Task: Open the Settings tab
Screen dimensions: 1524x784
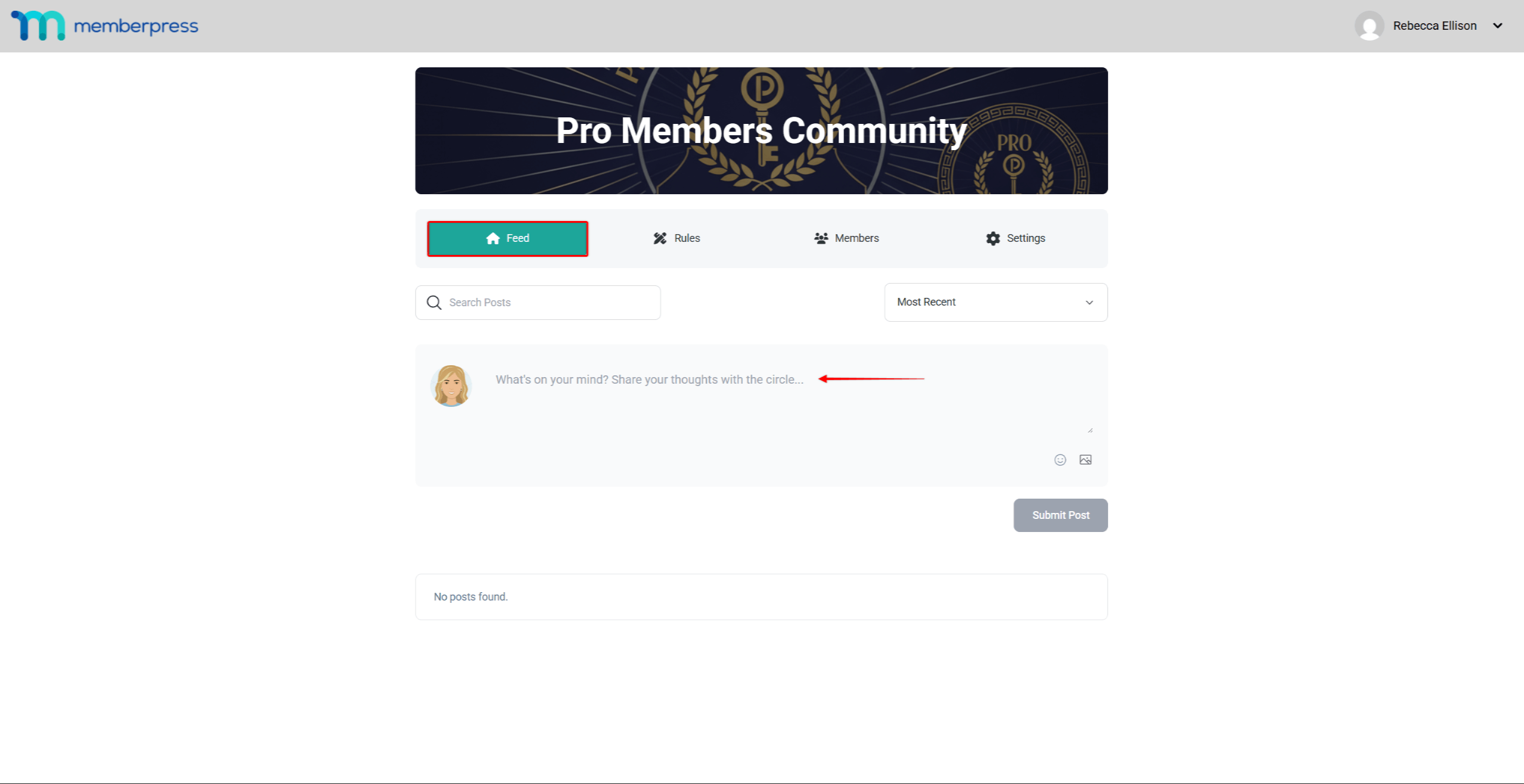Action: coord(1015,238)
